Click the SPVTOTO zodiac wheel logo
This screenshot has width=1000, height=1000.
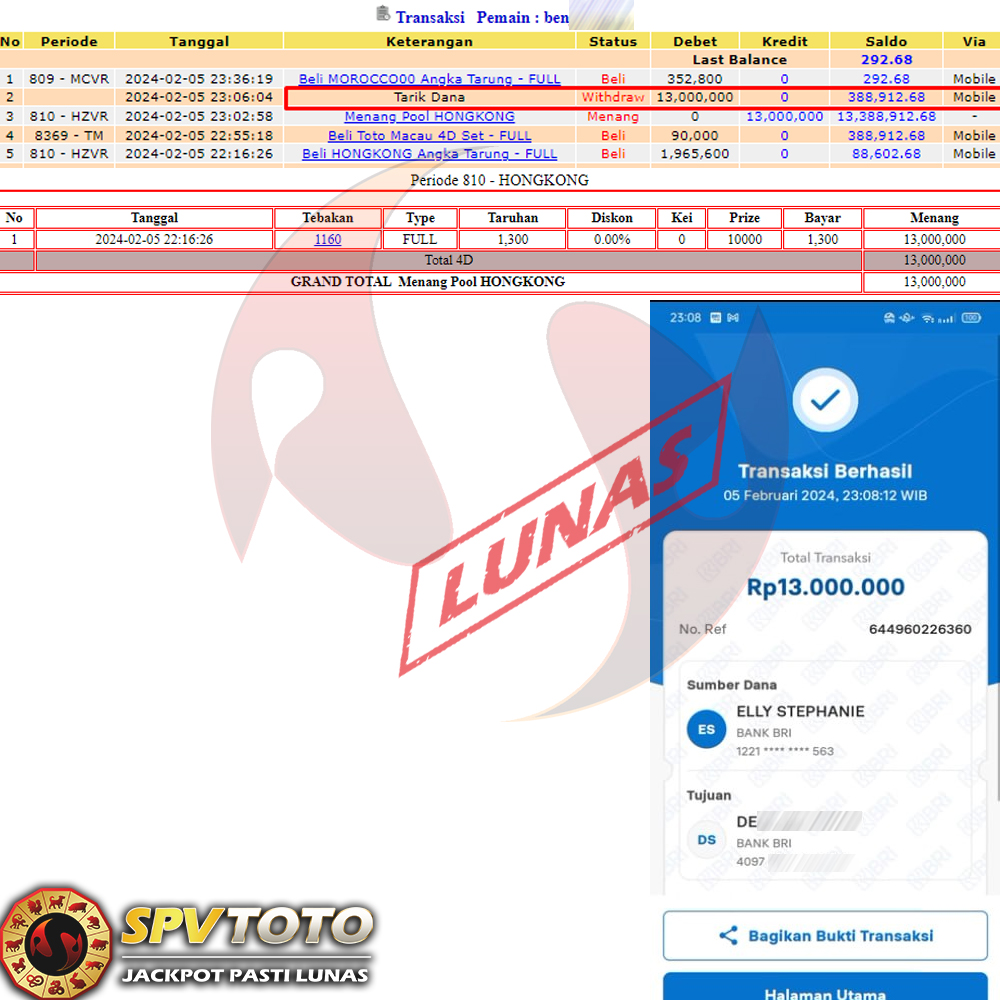pyautogui.click(x=56, y=941)
